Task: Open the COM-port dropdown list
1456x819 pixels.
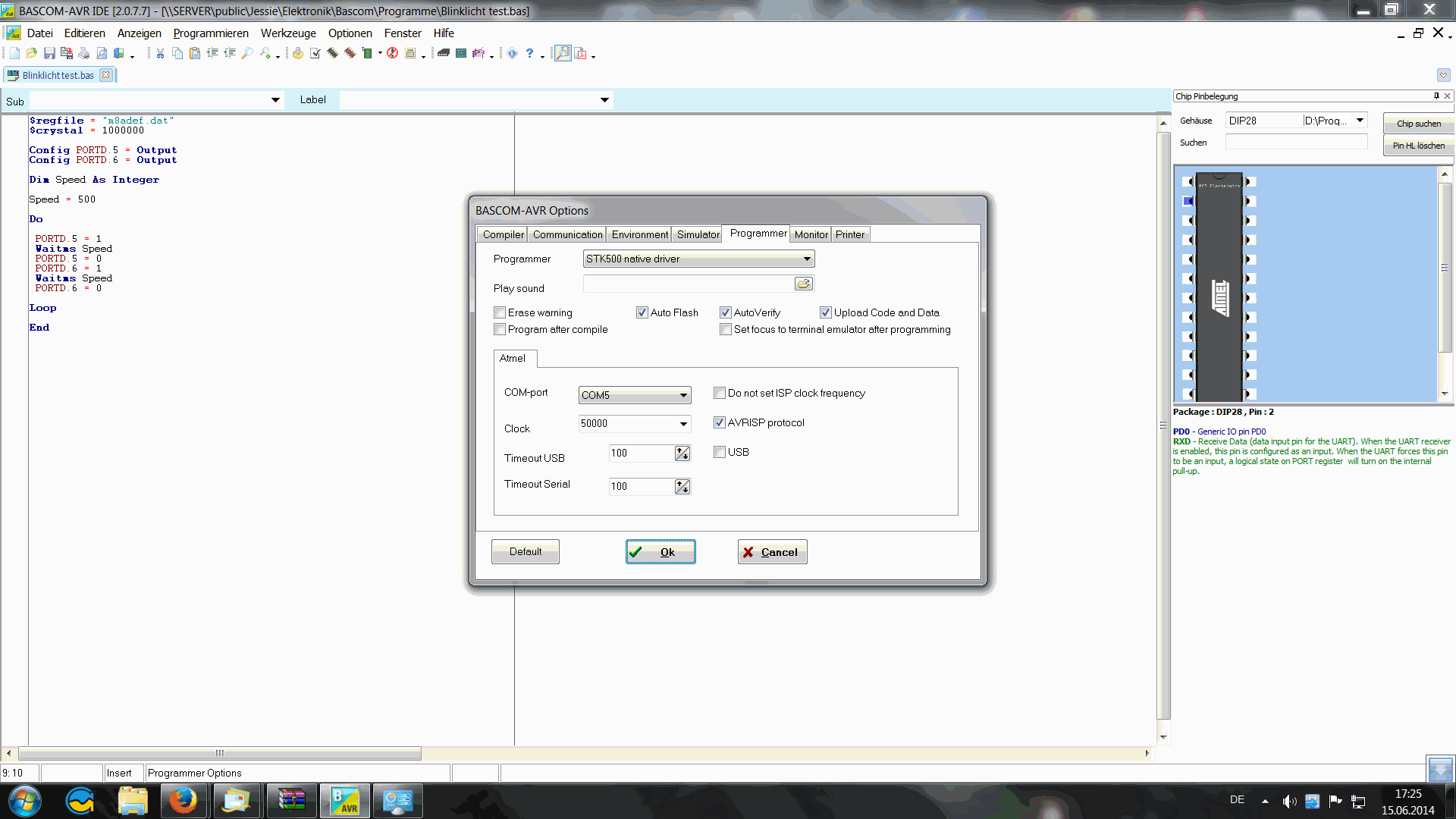Action: 682,395
